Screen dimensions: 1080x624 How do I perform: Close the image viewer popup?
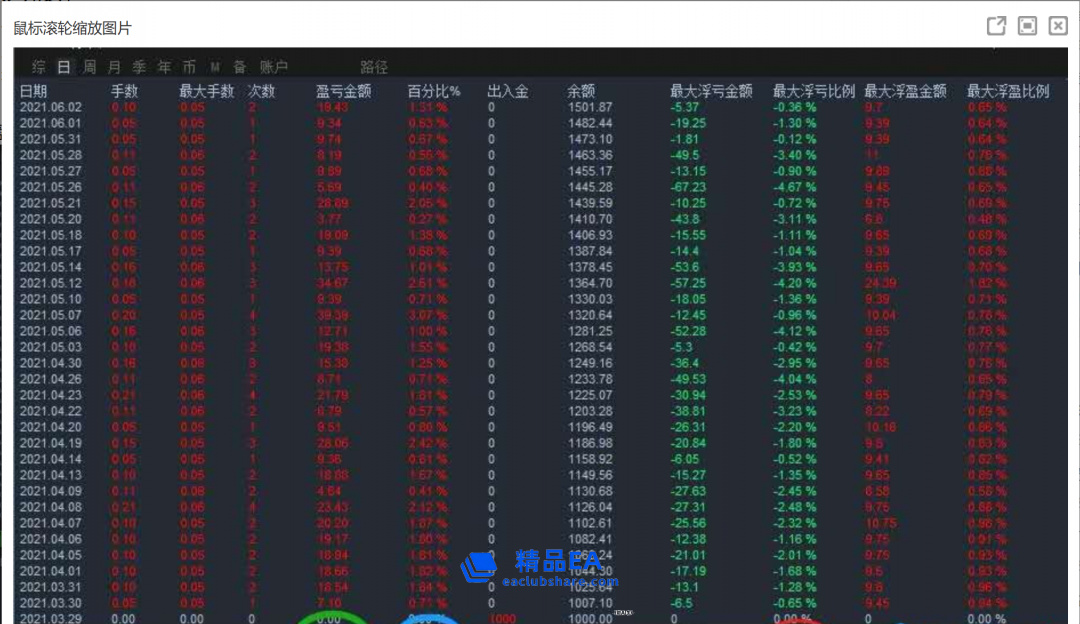[x=1057, y=26]
